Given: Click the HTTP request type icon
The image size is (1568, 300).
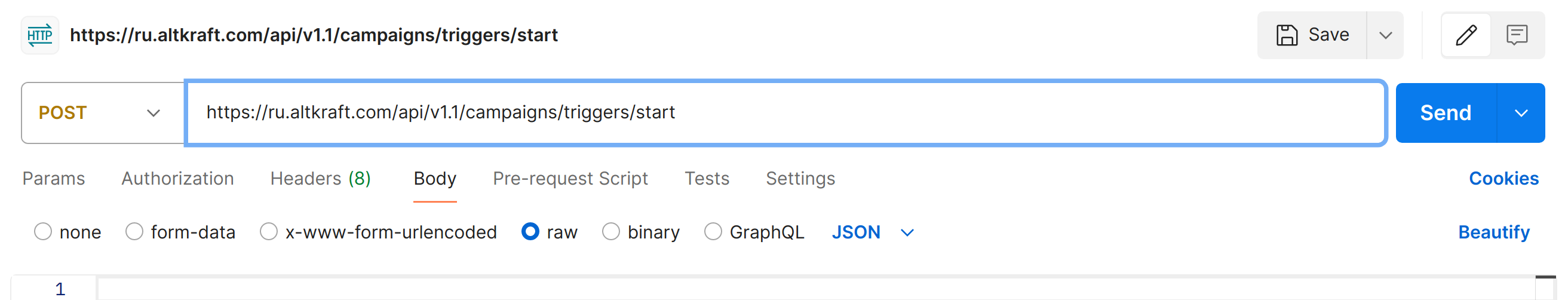Looking at the screenshot, I should point(40,35).
